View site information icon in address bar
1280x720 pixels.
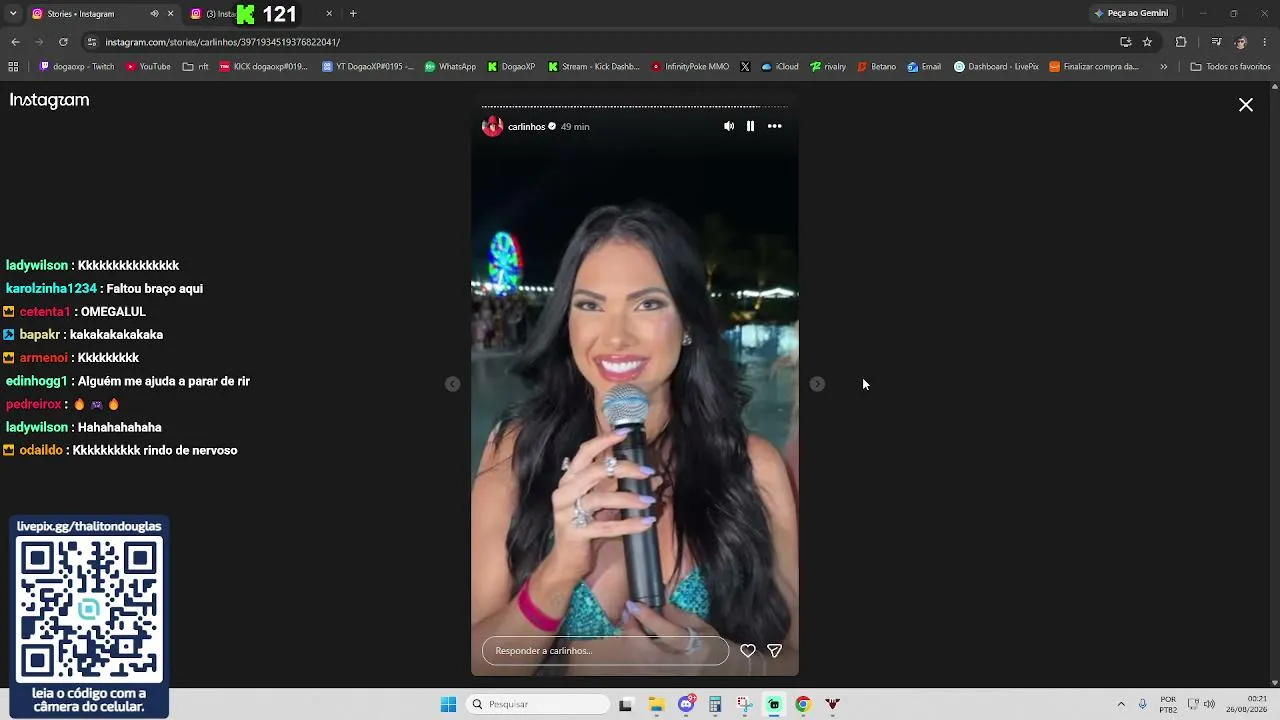pyautogui.click(x=92, y=42)
